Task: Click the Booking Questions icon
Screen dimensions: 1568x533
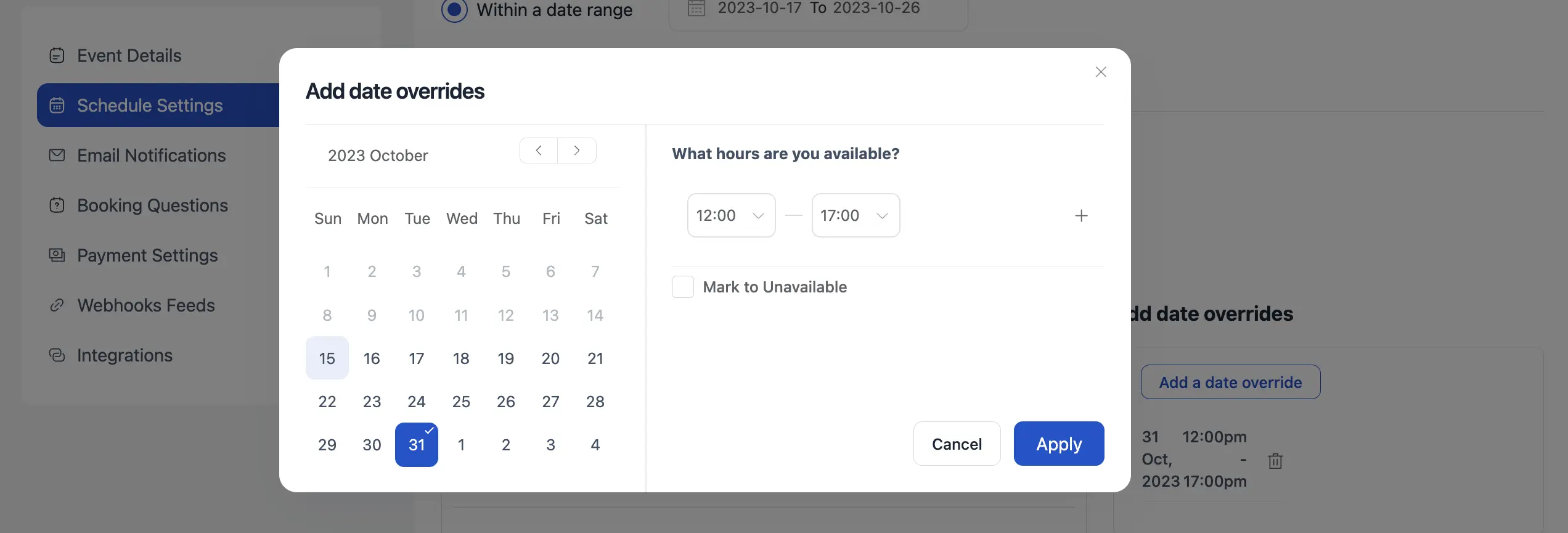Action: (x=57, y=205)
